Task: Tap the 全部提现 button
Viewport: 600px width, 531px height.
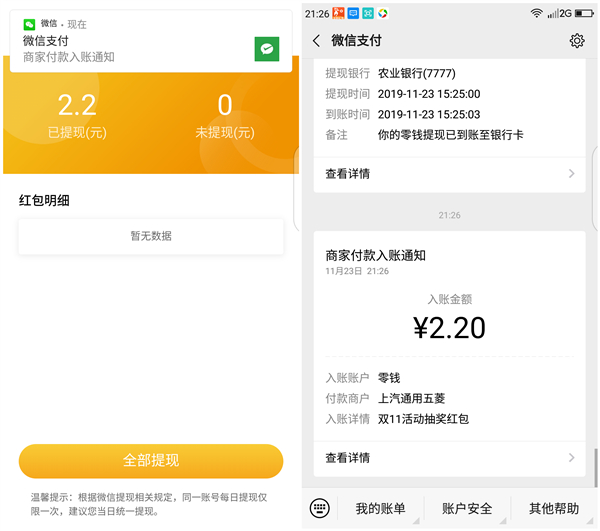Action: [x=151, y=461]
